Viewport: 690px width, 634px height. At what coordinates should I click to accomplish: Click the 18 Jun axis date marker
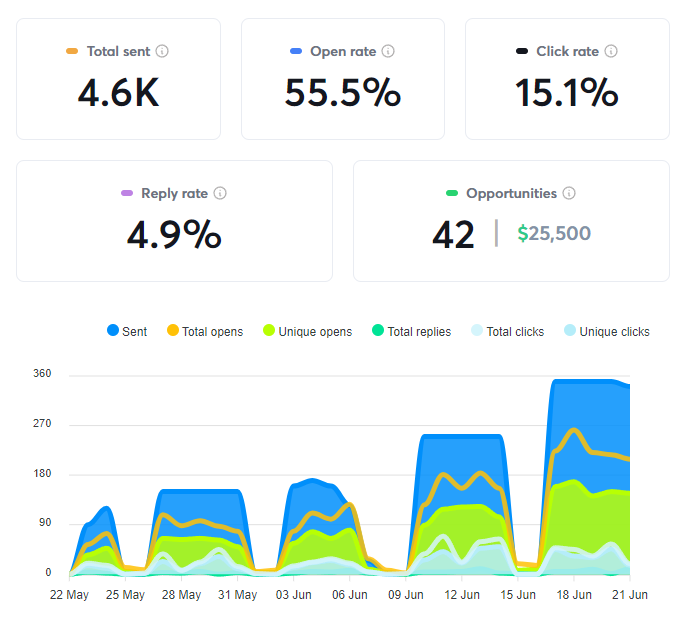coord(574,595)
